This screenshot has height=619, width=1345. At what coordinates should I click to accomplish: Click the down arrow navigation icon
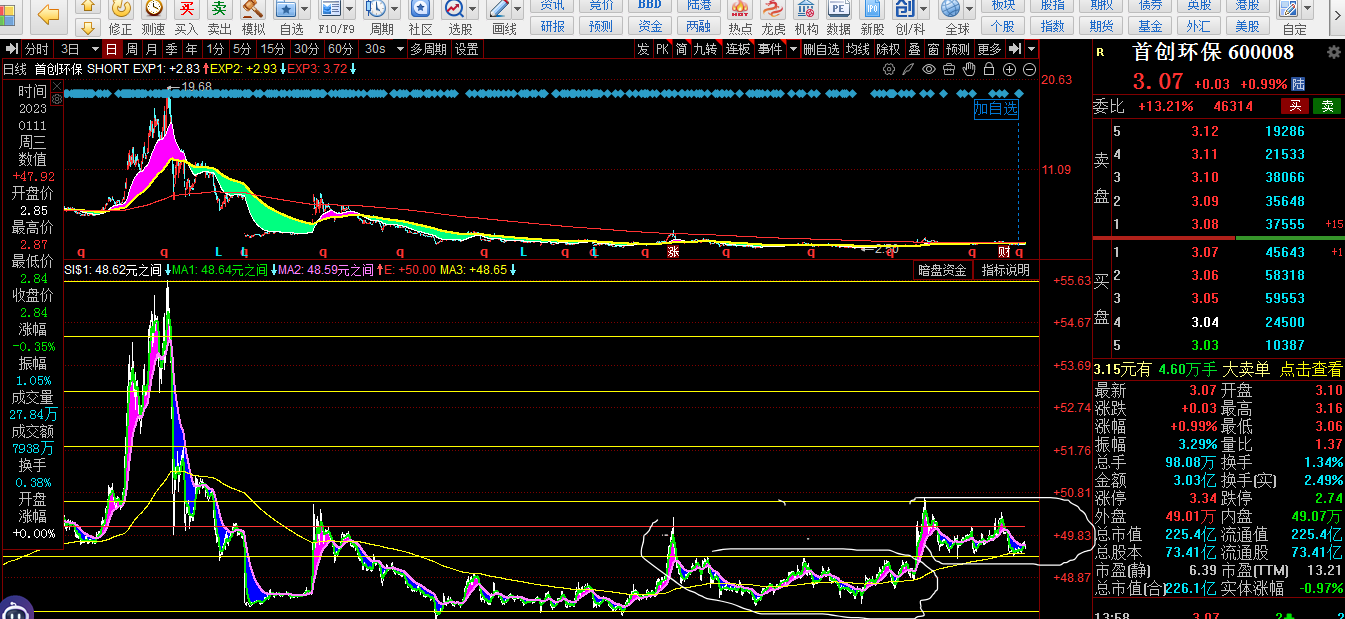[88, 28]
